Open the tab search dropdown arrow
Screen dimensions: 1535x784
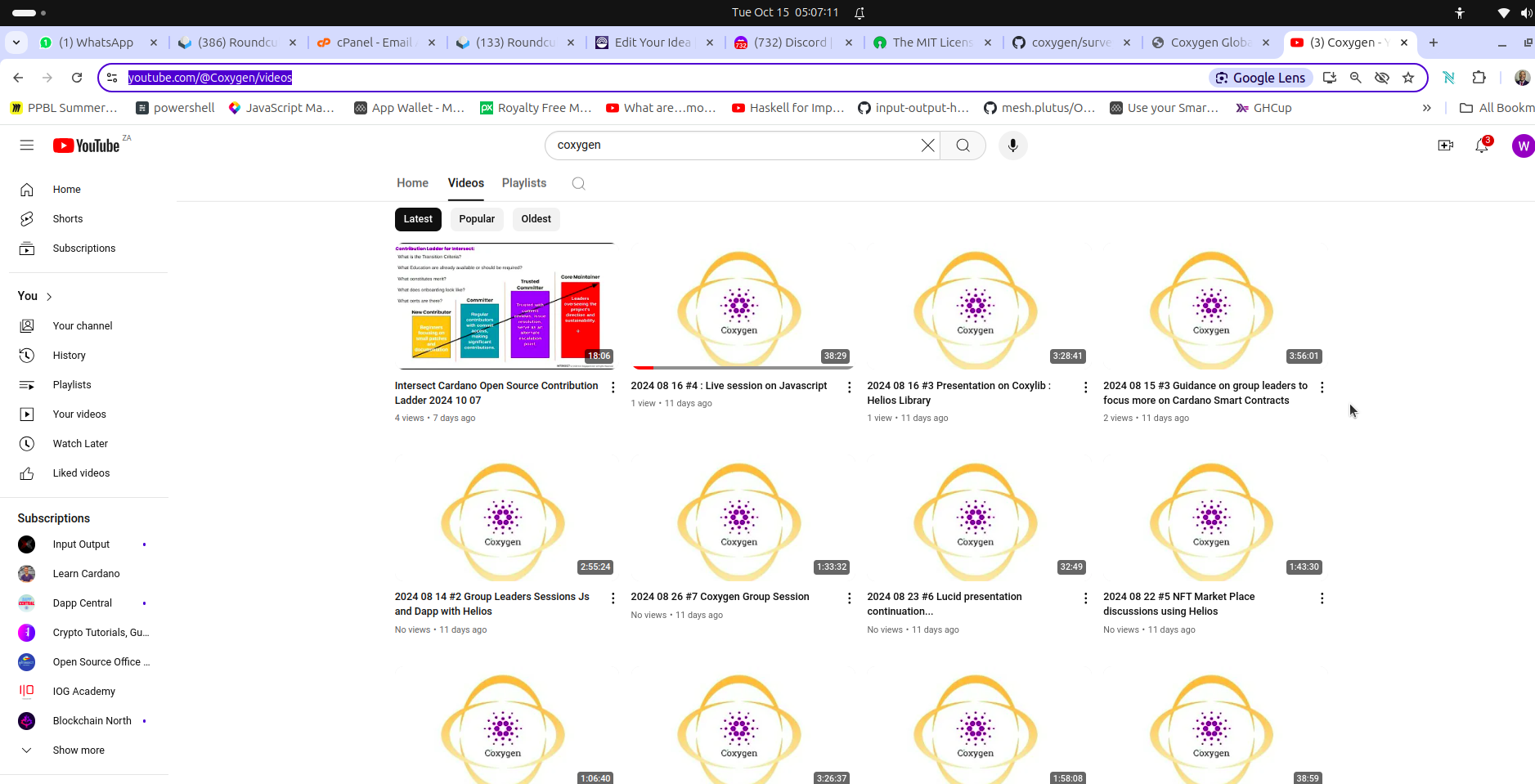(x=16, y=43)
